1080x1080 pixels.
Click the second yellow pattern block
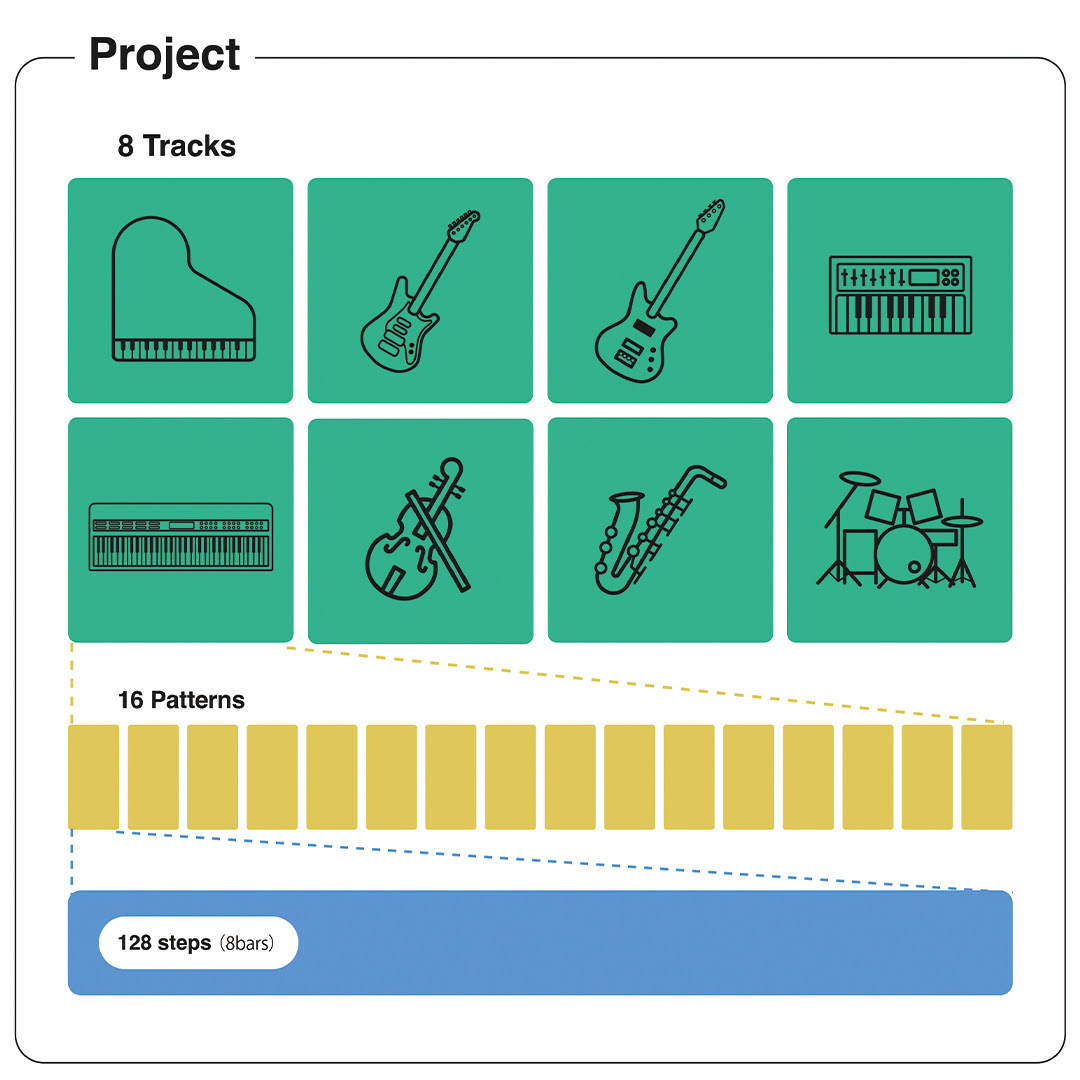coord(153,777)
